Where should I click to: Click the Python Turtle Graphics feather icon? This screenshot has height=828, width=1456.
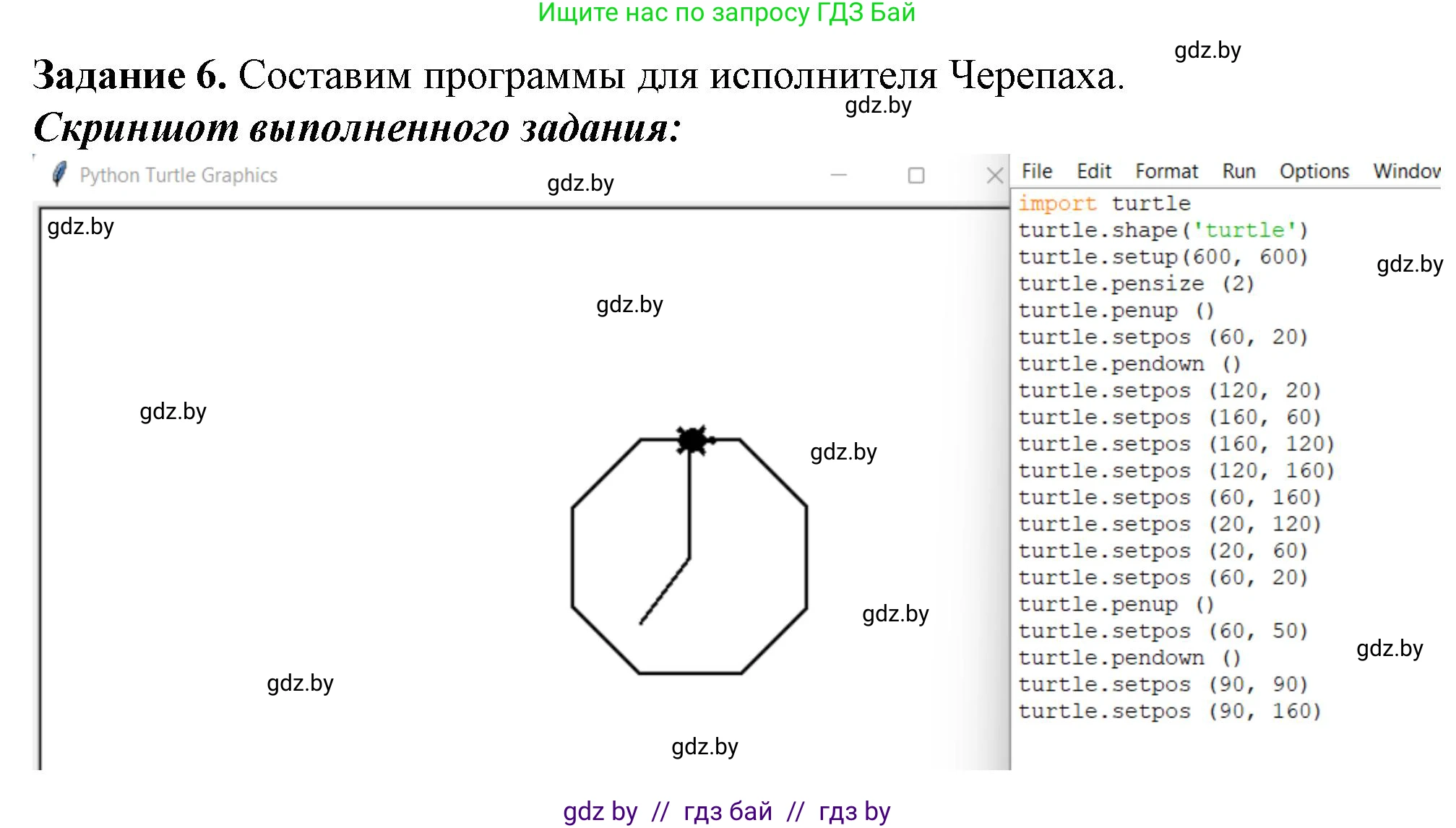60,174
